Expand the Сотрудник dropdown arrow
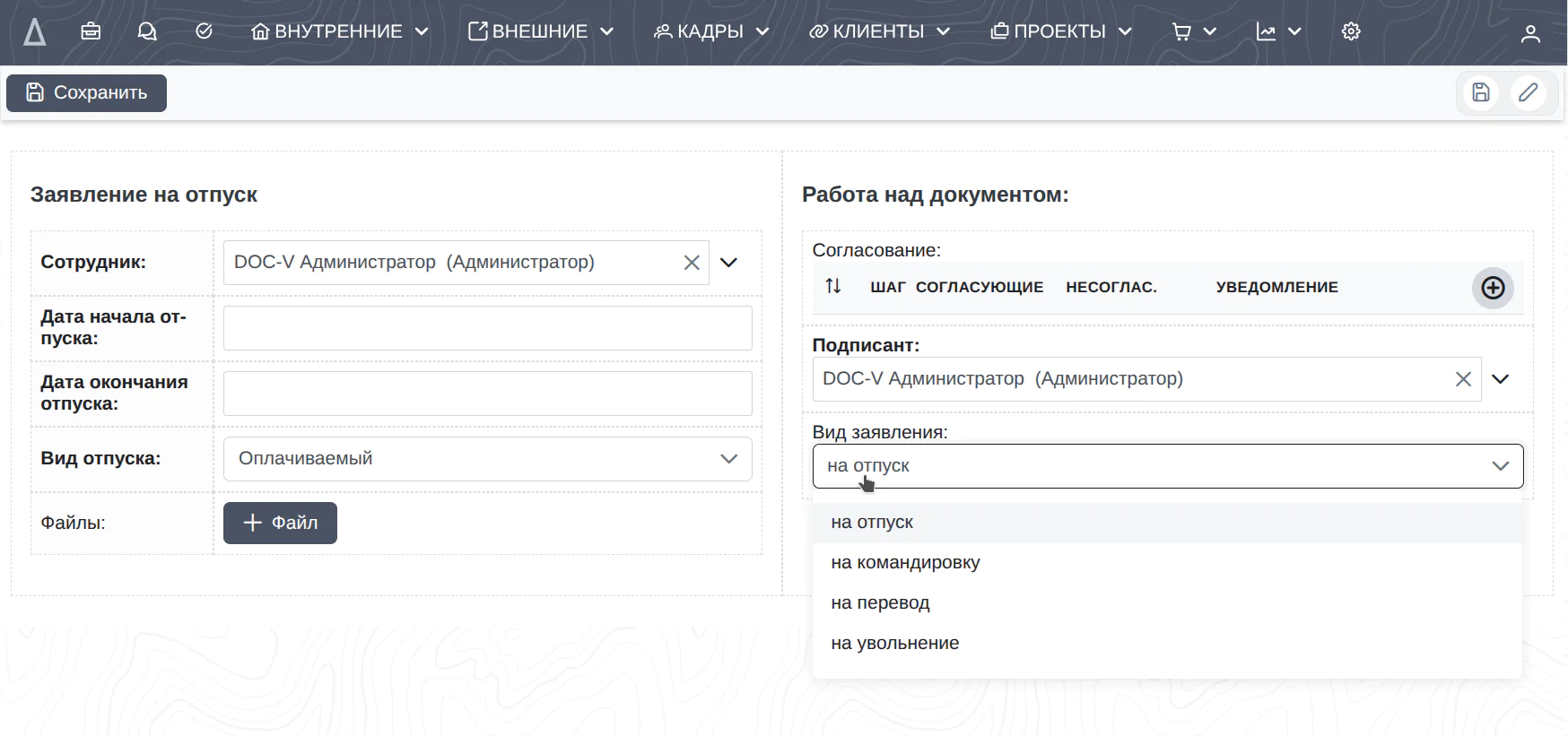 pos(729,263)
